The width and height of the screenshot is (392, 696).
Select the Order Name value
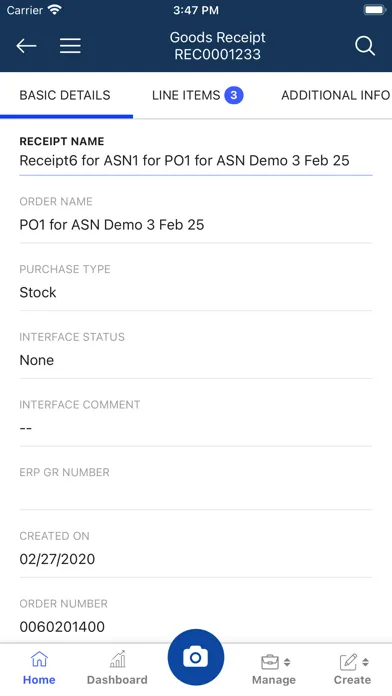click(x=112, y=225)
